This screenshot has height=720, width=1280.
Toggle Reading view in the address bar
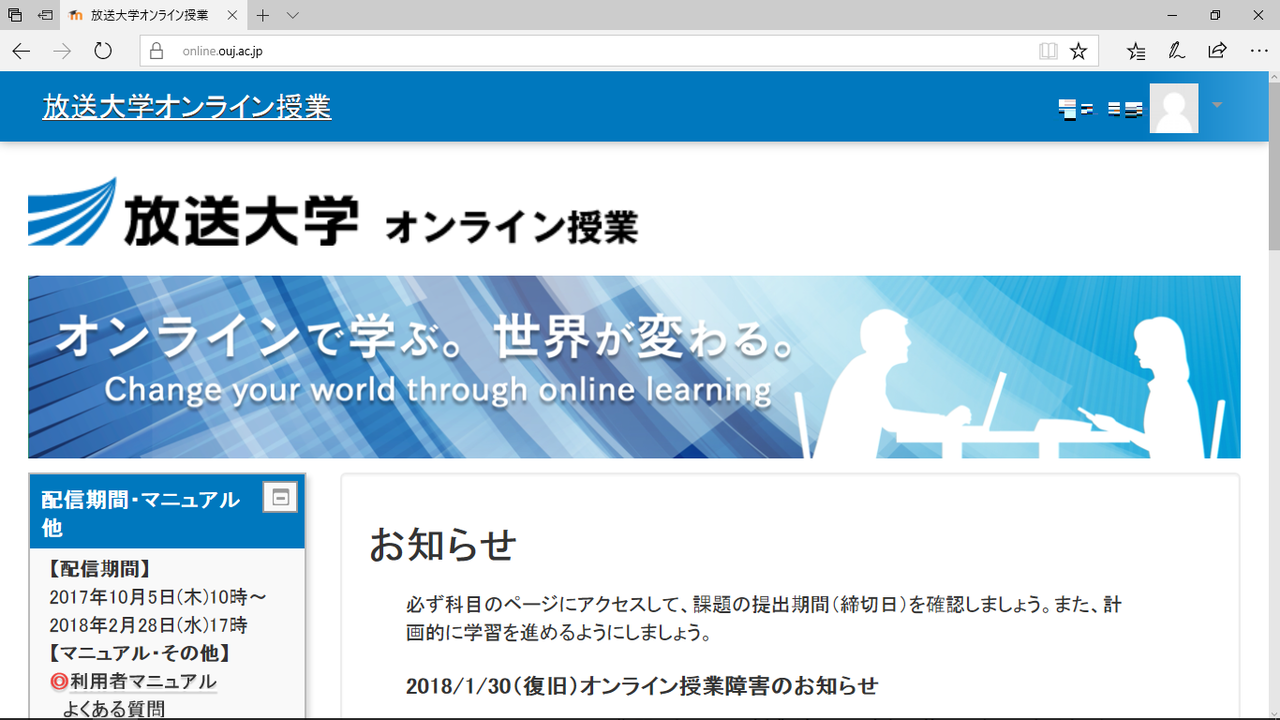tap(1047, 50)
